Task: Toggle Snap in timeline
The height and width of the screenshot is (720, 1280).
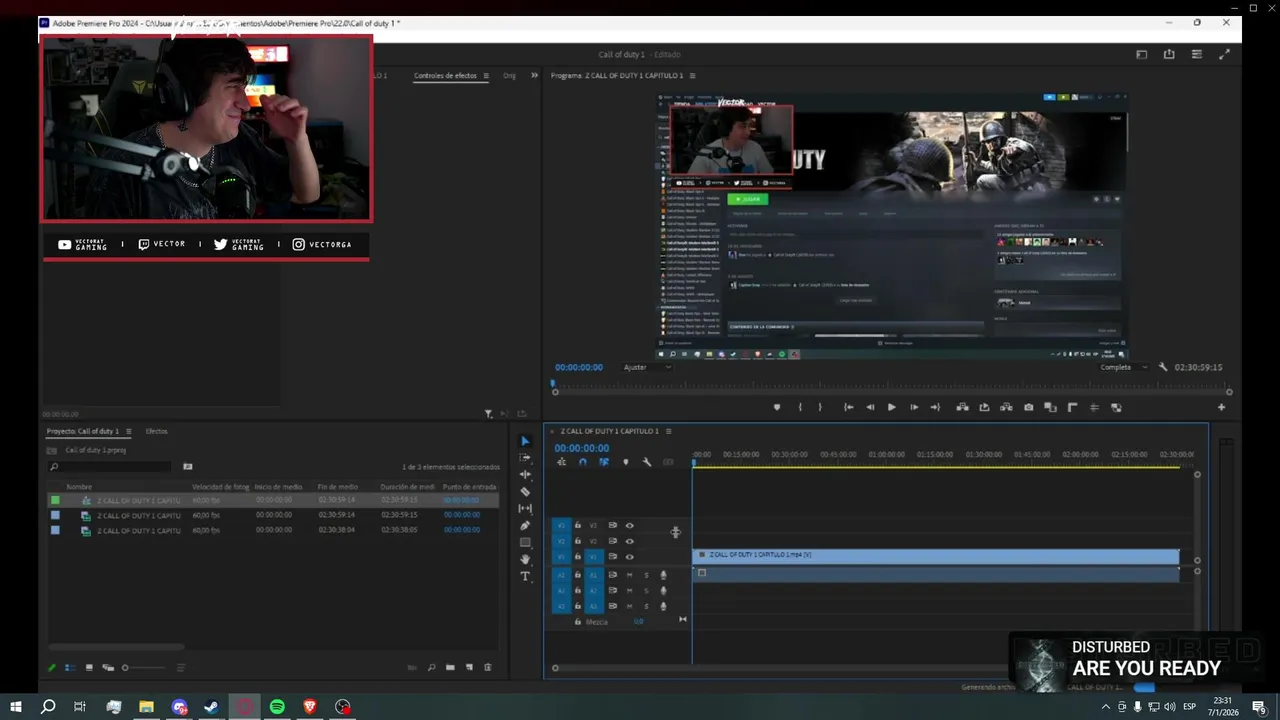Action: coord(582,462)
